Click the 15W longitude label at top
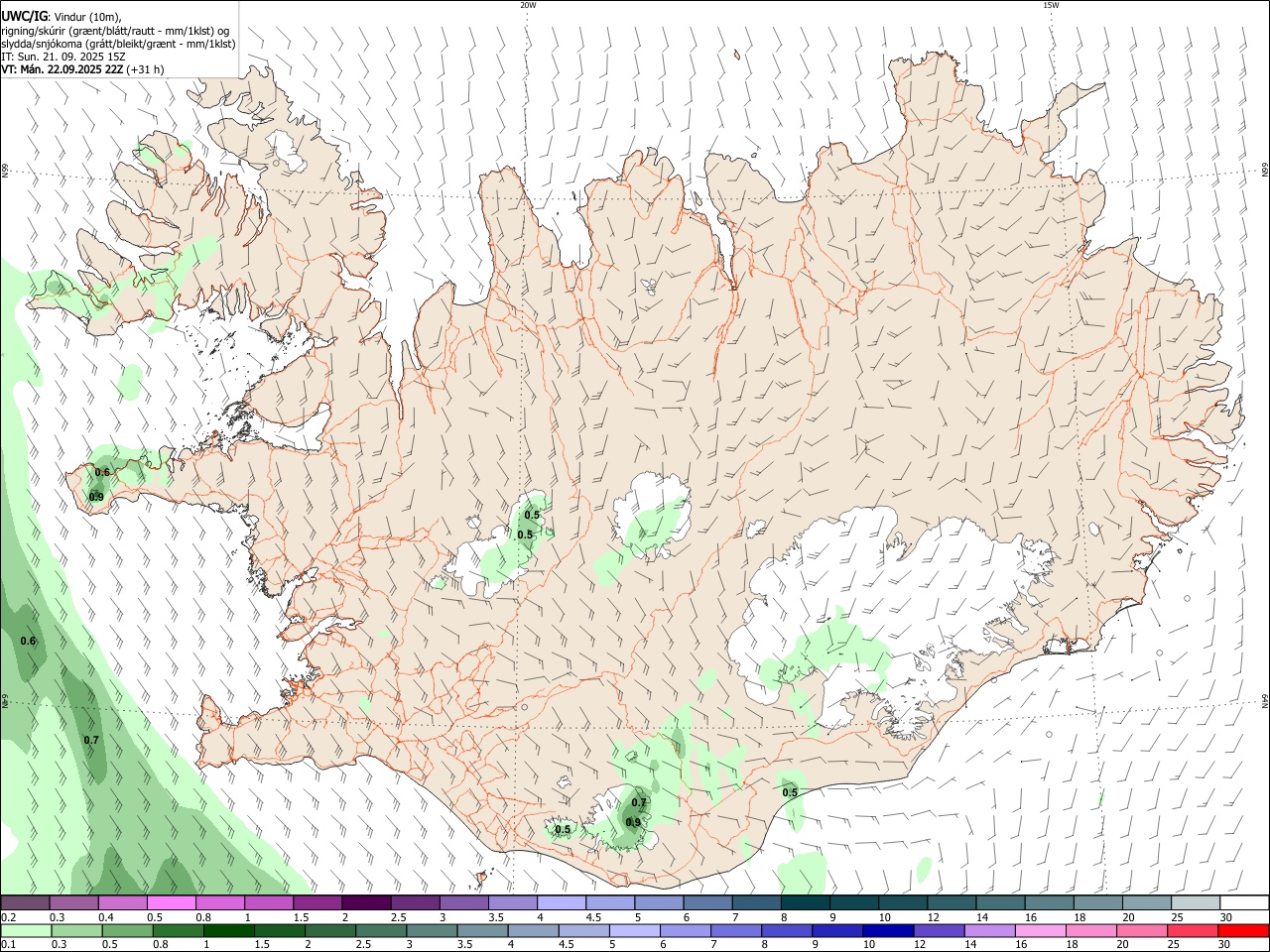This screenshot has height=952, width=1270. click(1051, 5)
